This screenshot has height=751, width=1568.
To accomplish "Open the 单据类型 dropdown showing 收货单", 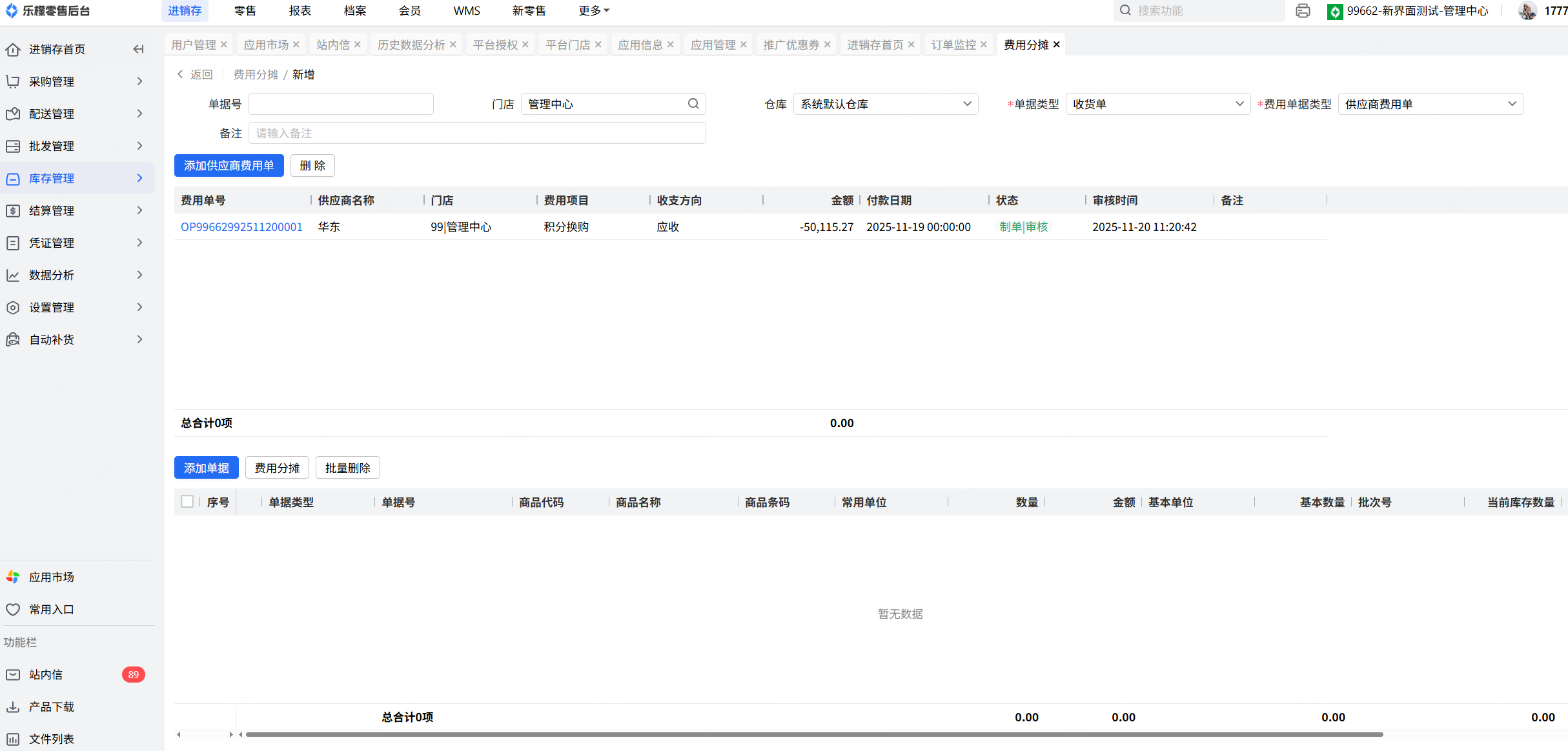I will click(1157, 104).
